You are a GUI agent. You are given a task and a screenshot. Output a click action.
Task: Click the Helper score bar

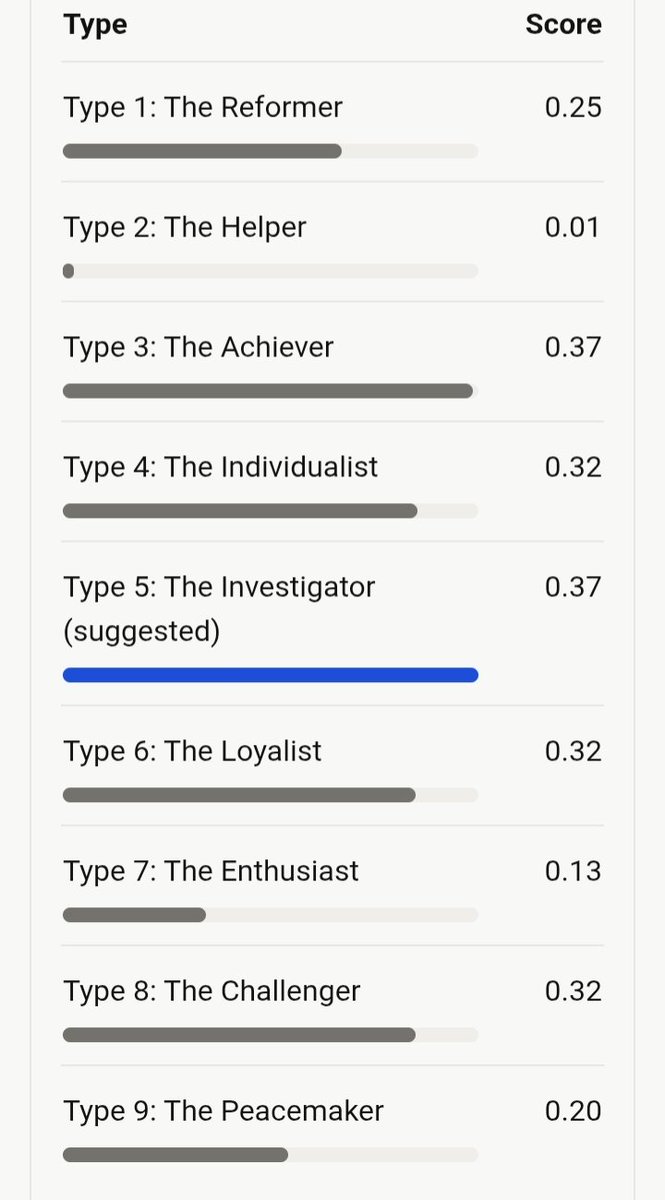coord(270,271)
